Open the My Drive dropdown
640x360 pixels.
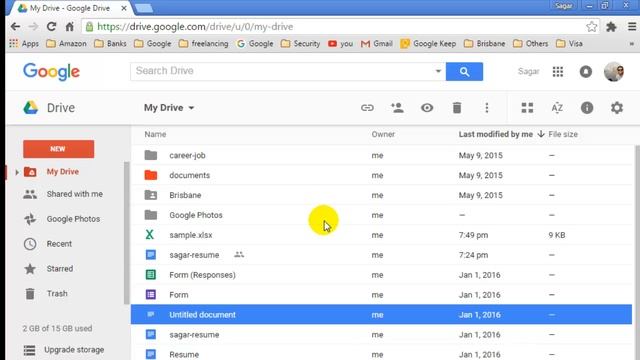coord(169,108)
